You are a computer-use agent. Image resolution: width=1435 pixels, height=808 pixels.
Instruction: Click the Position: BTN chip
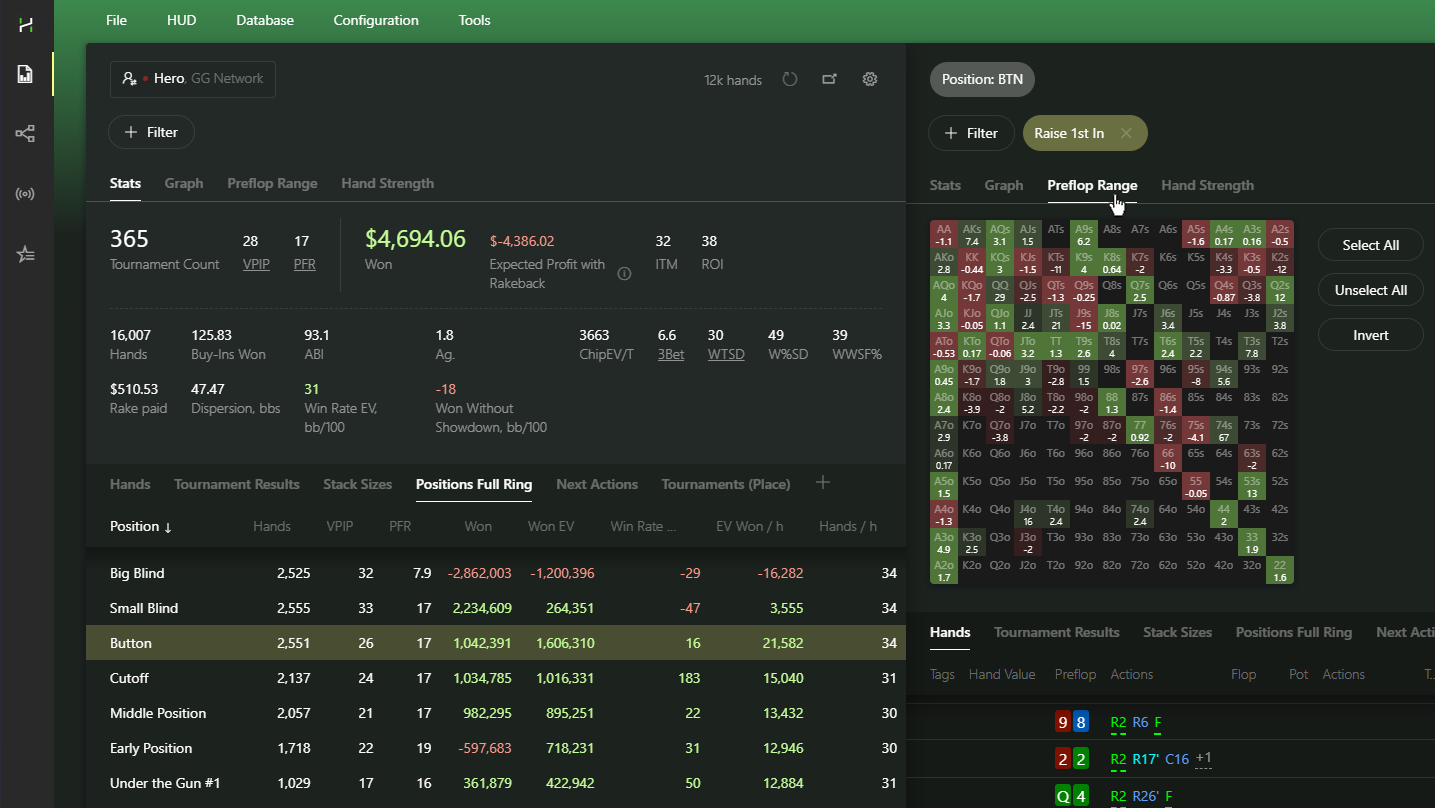(x=983, y=80)
